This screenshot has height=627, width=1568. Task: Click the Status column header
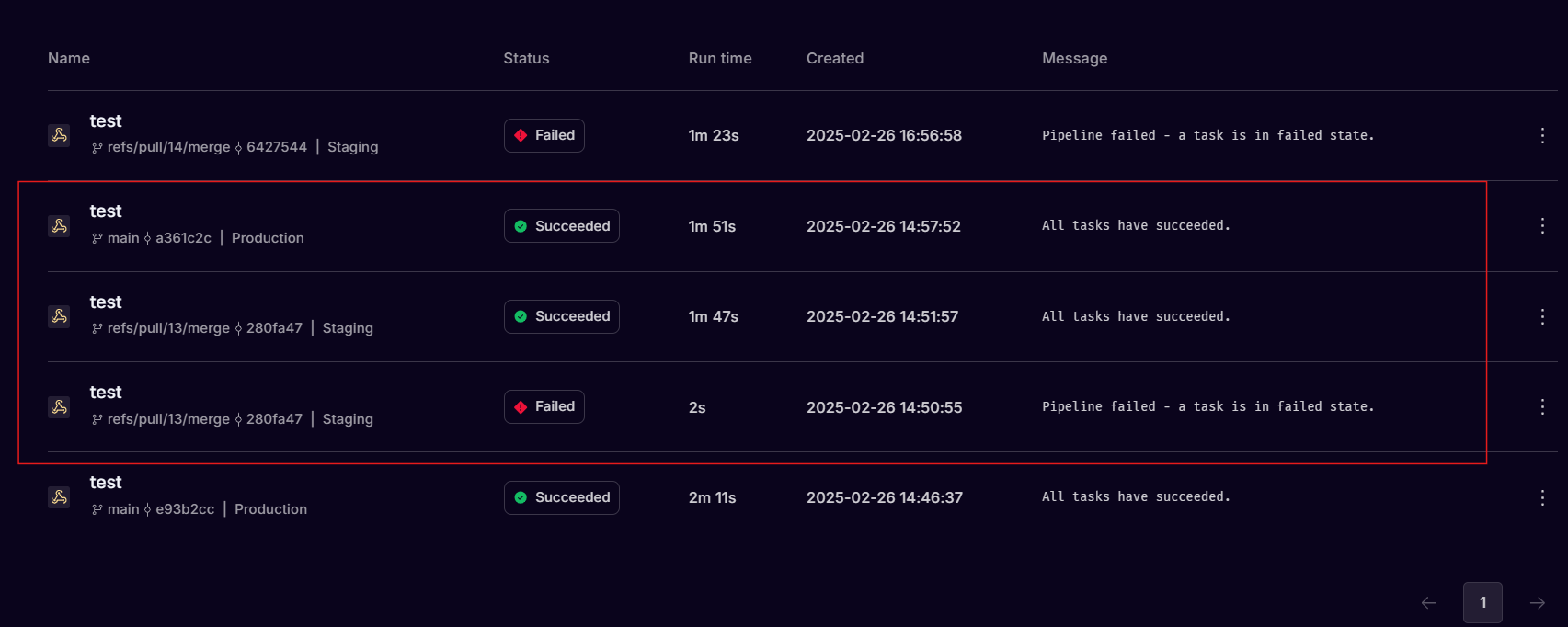(525, 58)
